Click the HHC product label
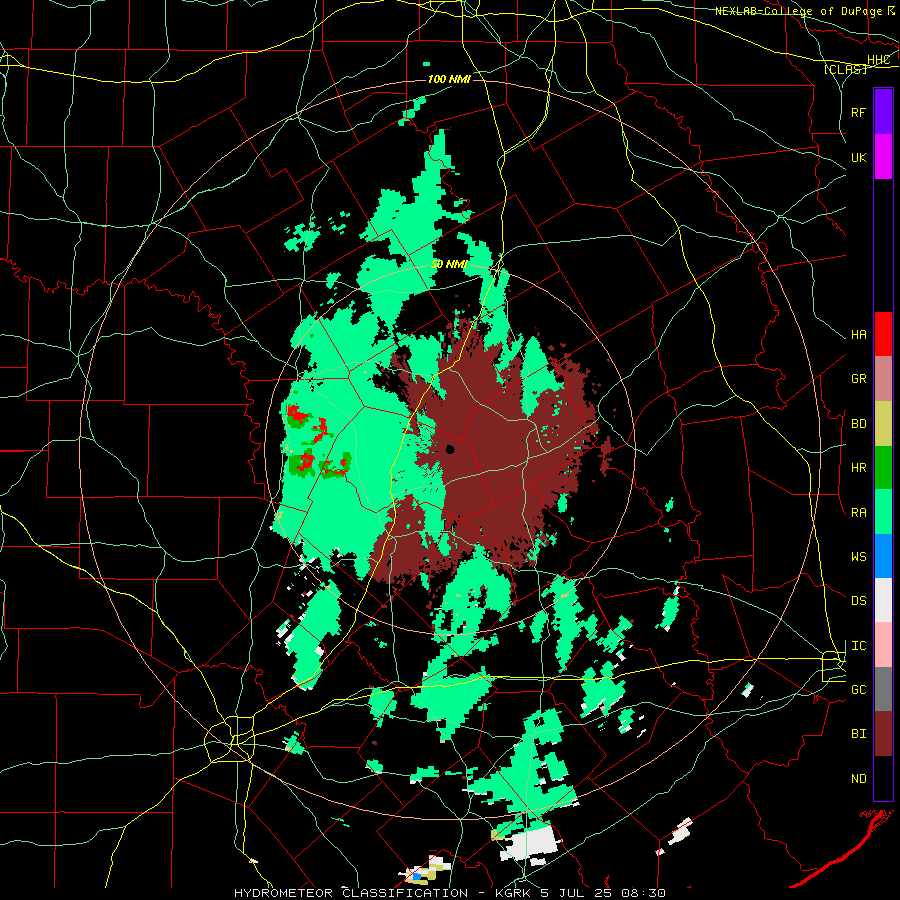The width and height of the screenshot is (900, 900). click(878, 60)
